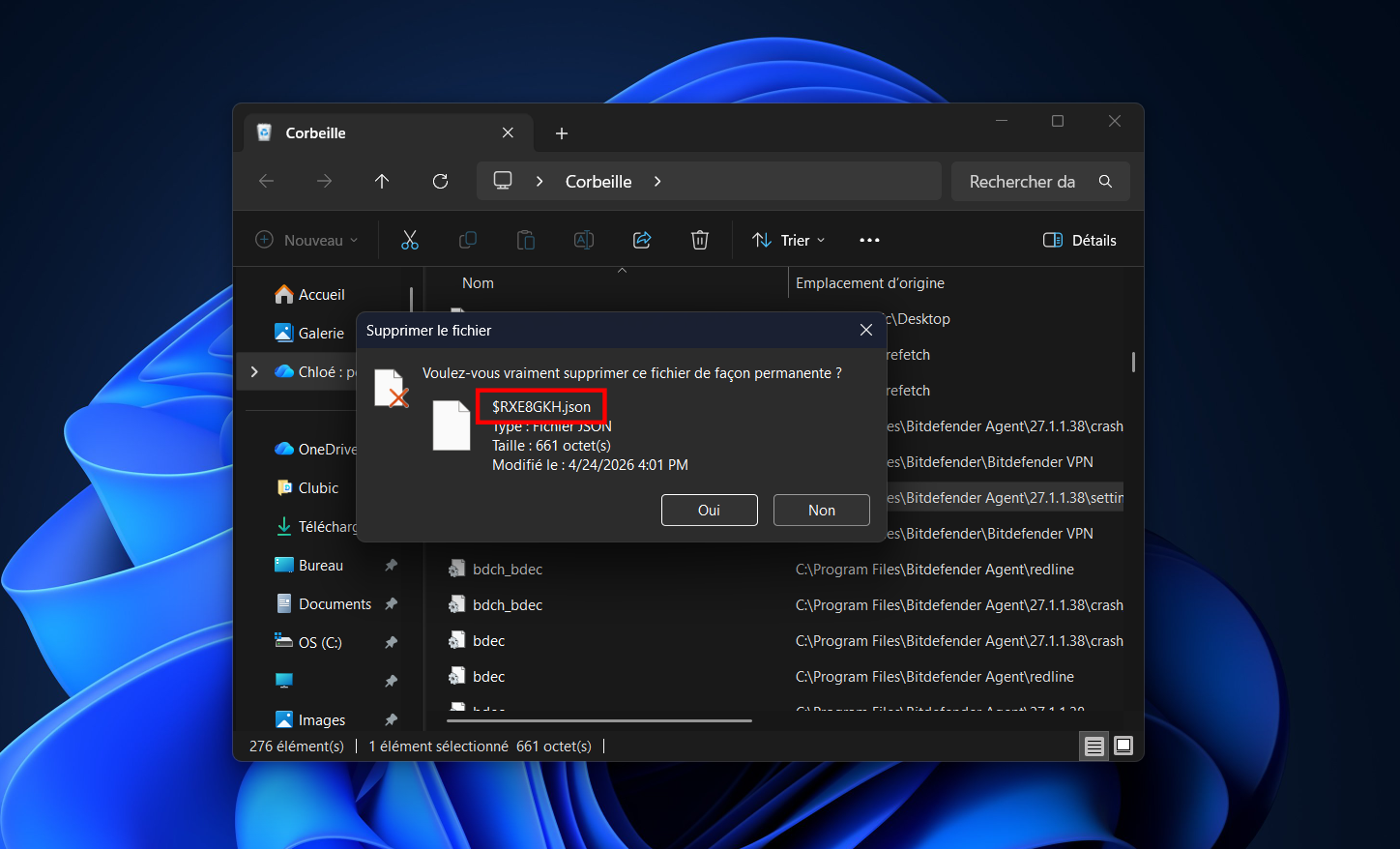Go up one level with up arrow

tap(382, 181)
